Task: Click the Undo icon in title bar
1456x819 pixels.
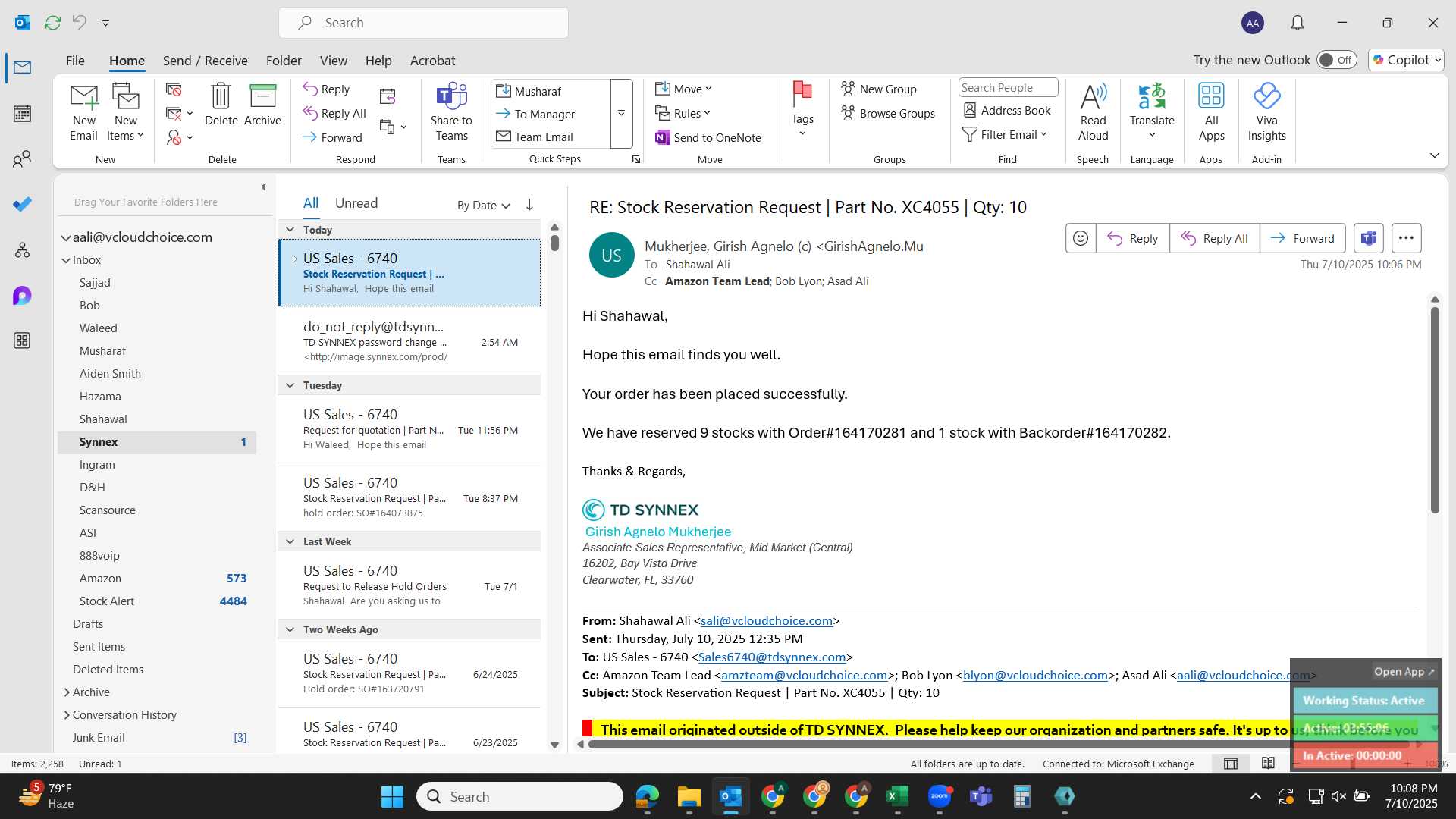Action: click(x=79, y=23)
